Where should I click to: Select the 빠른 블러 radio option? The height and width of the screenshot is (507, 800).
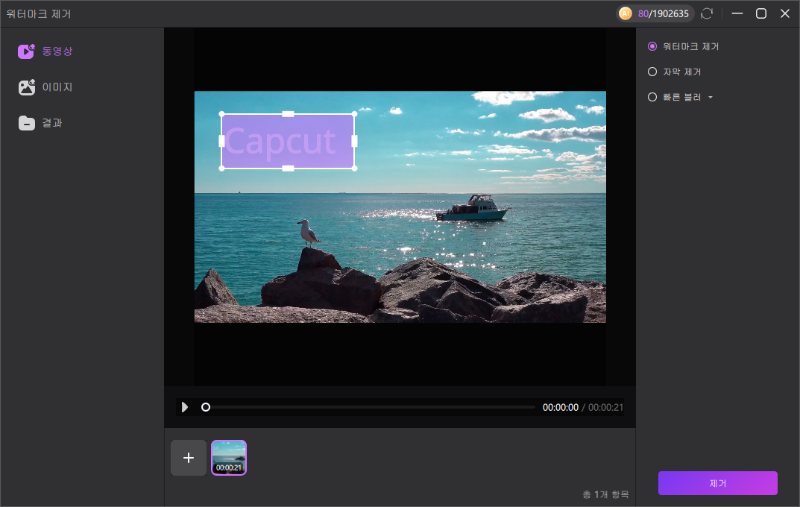652,97
